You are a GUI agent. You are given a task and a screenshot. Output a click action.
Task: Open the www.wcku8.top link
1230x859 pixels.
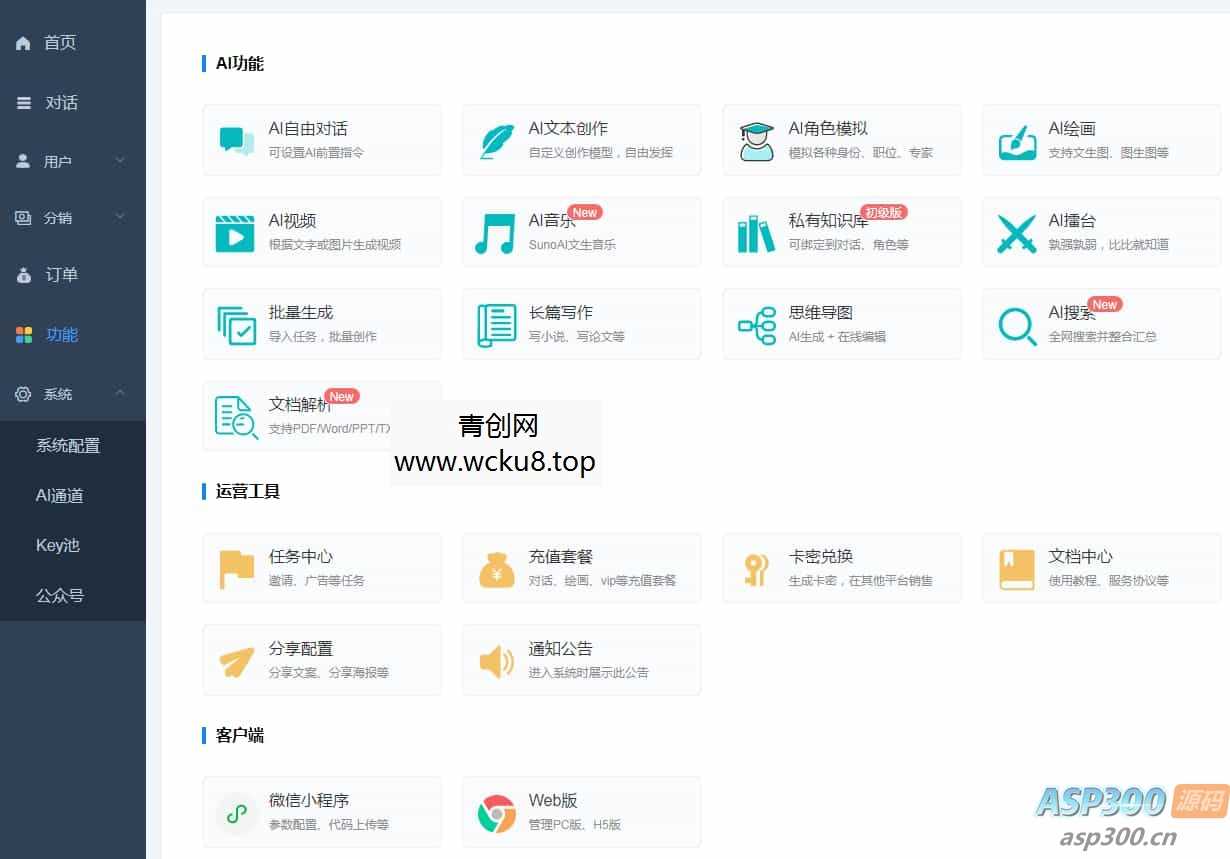(x=495, y=462)
